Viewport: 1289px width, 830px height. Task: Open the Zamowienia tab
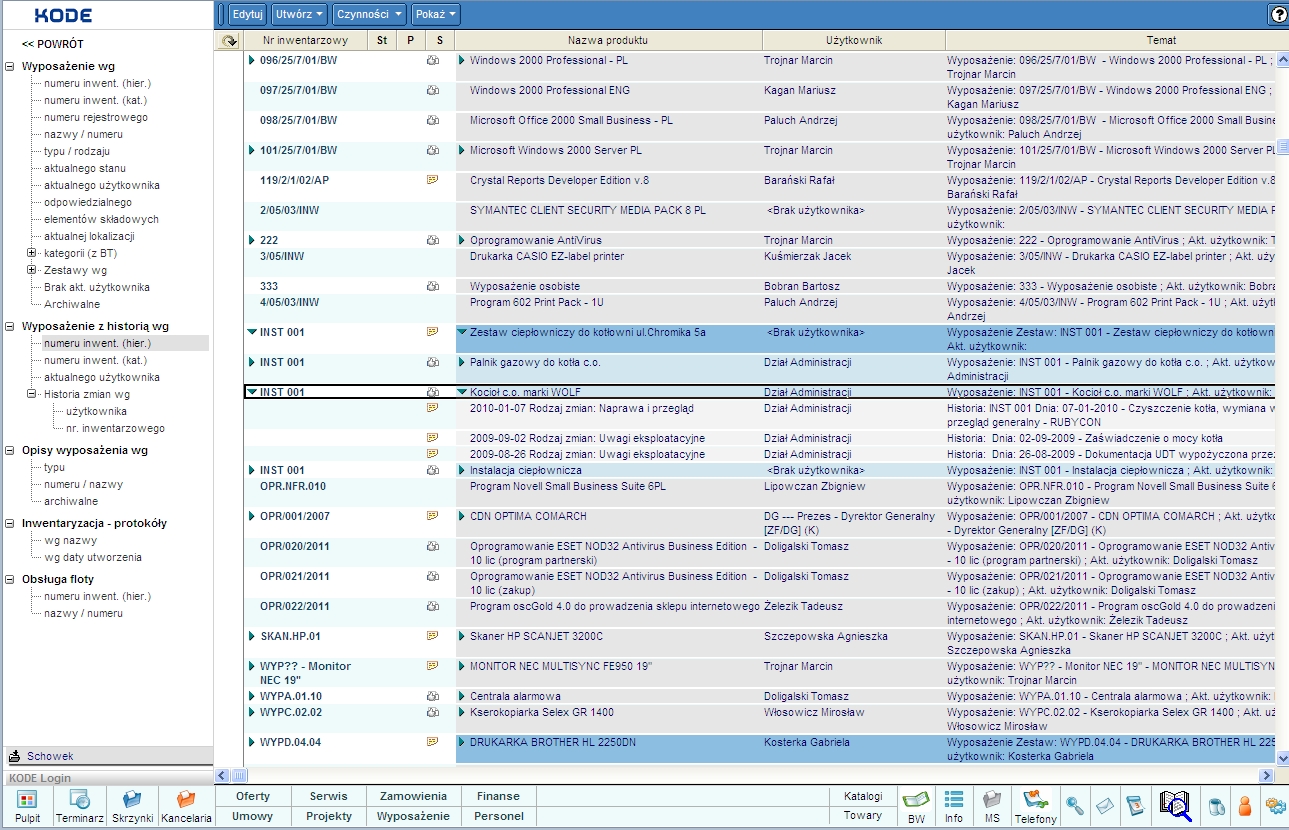[x=413, y=796]
